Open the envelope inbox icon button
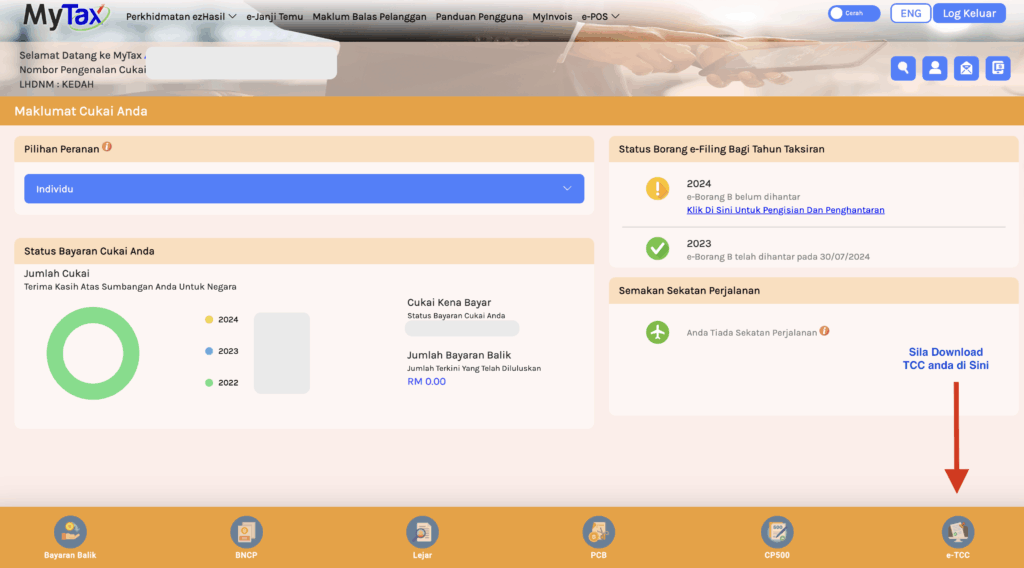The image size is (1024, 568). click(966, 68)
